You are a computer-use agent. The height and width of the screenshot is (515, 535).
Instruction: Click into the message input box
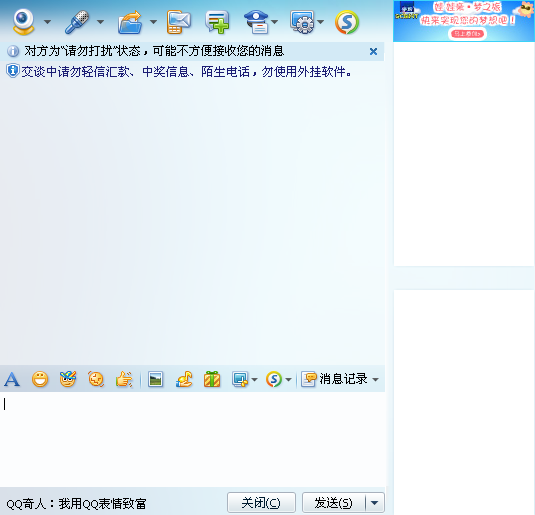tap(192, 439)
